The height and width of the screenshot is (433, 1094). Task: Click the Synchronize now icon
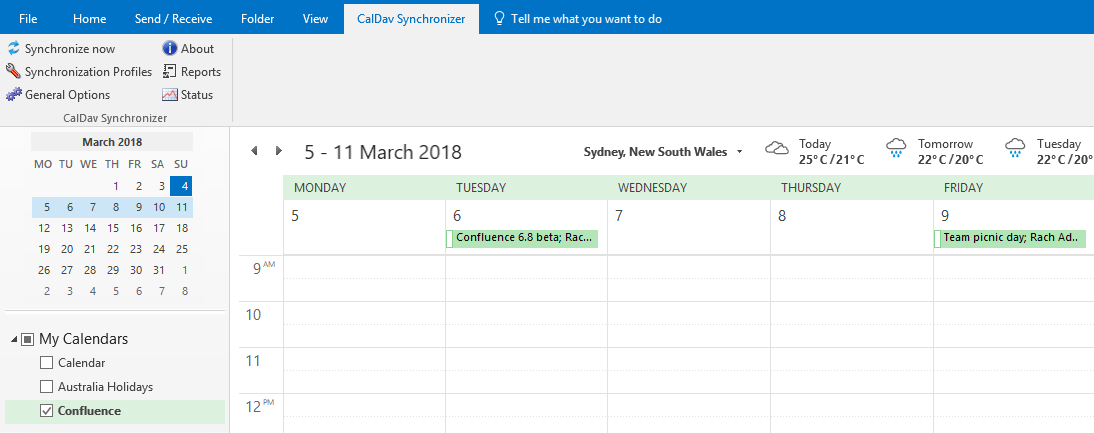tap(14, 49)
